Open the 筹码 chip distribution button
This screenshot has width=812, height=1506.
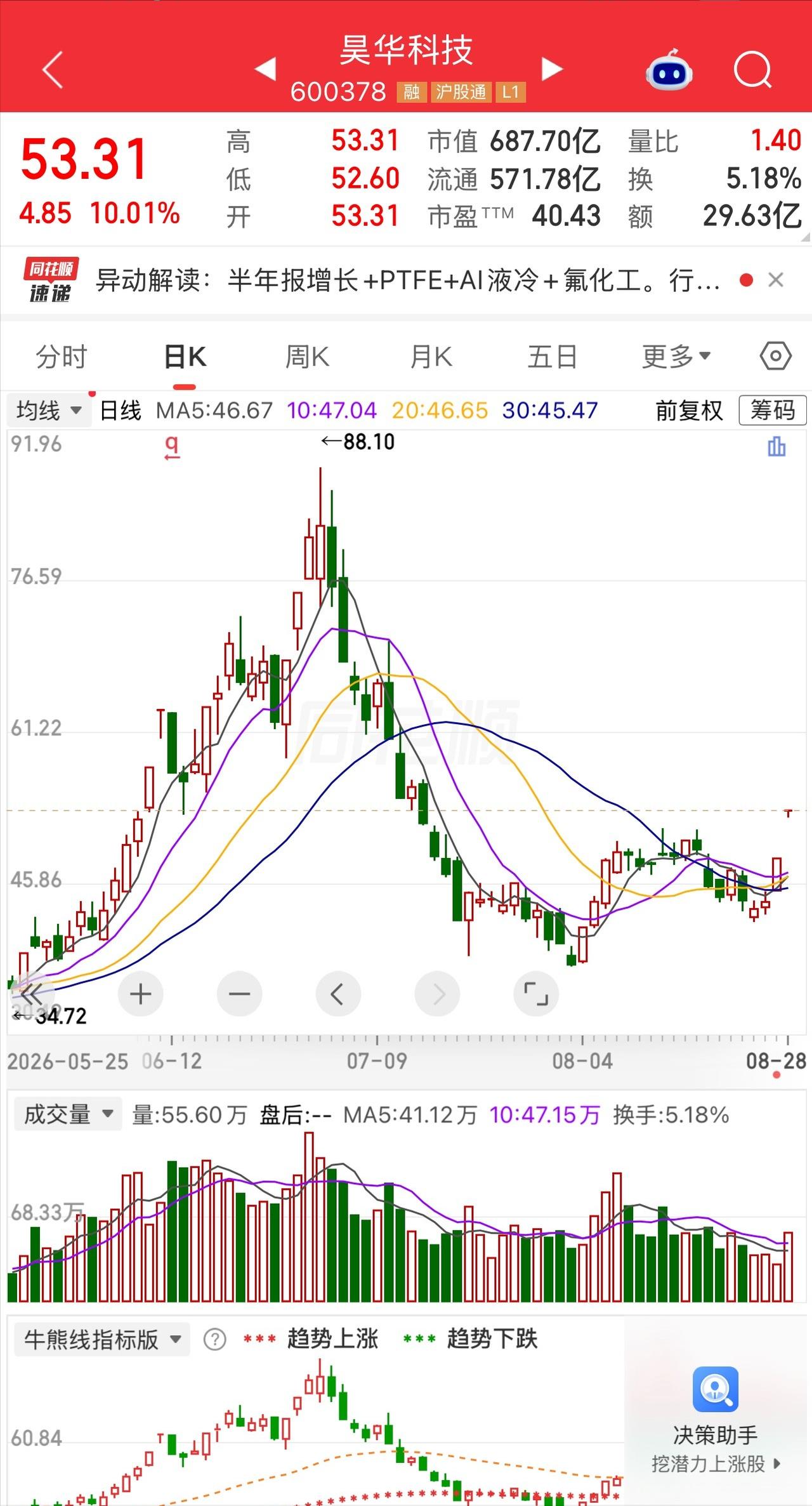pyautogui.click(x=772, y=410)
